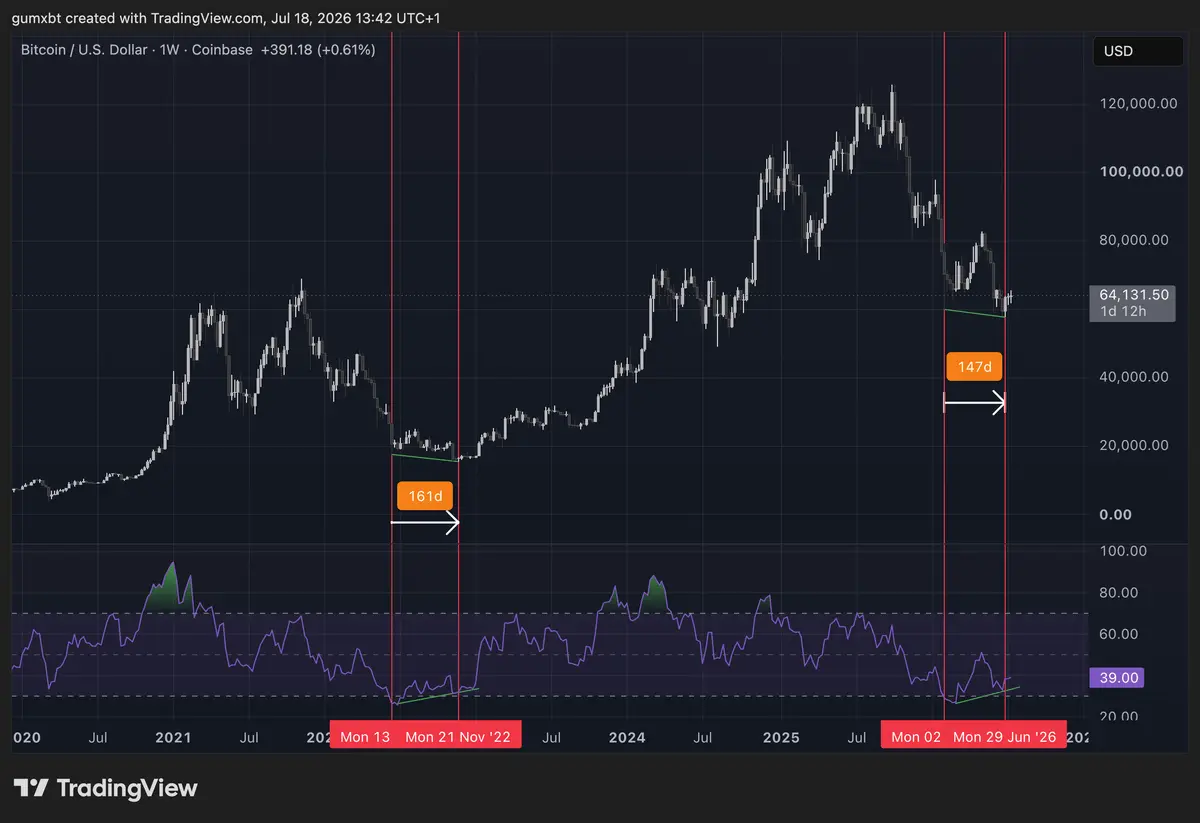Select the 161d date range label
The image size is (1200, 823).
click(x=425, y=495)
